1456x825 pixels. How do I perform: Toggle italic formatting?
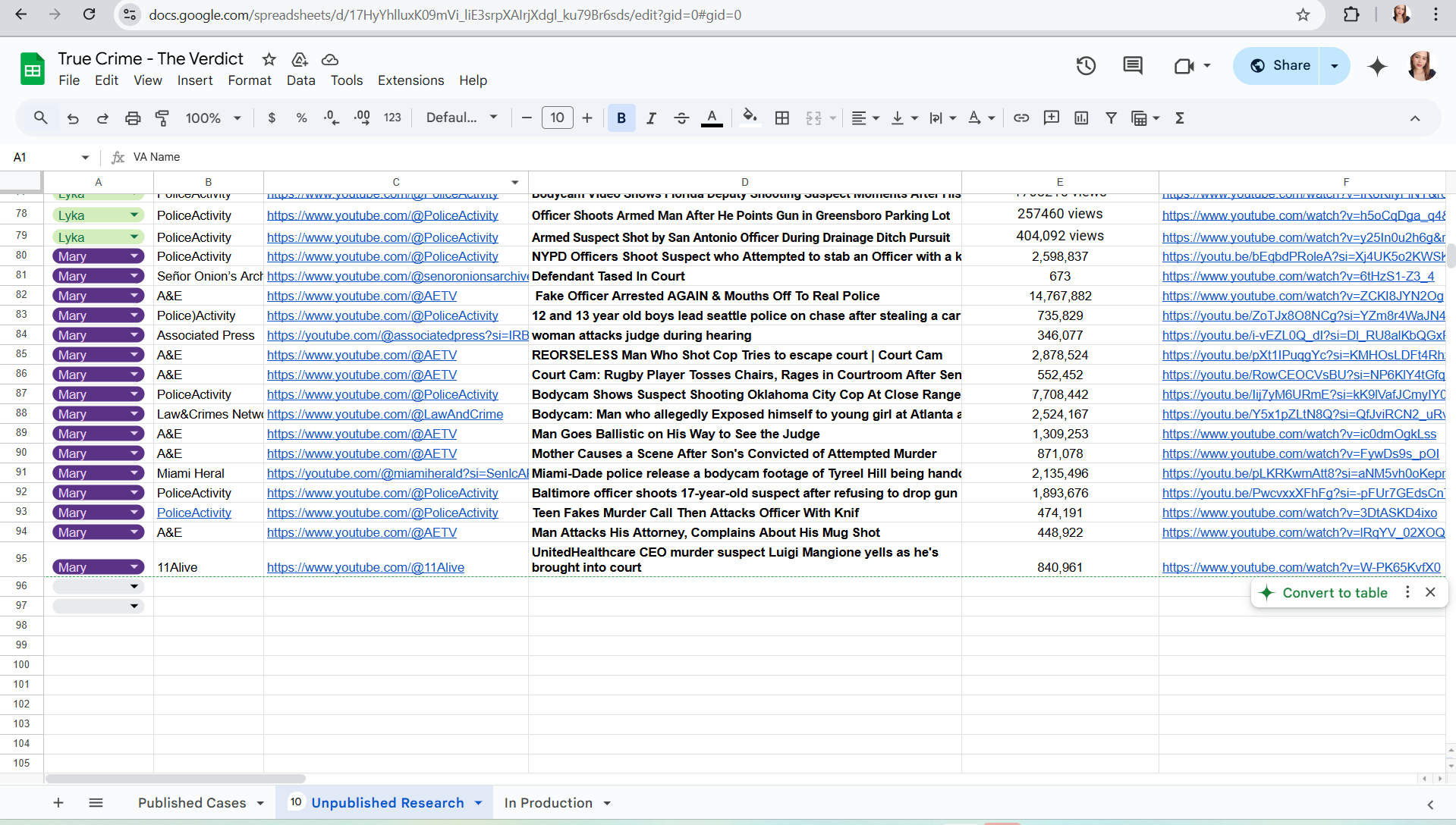pyautogui.click(x=651, y=118)
